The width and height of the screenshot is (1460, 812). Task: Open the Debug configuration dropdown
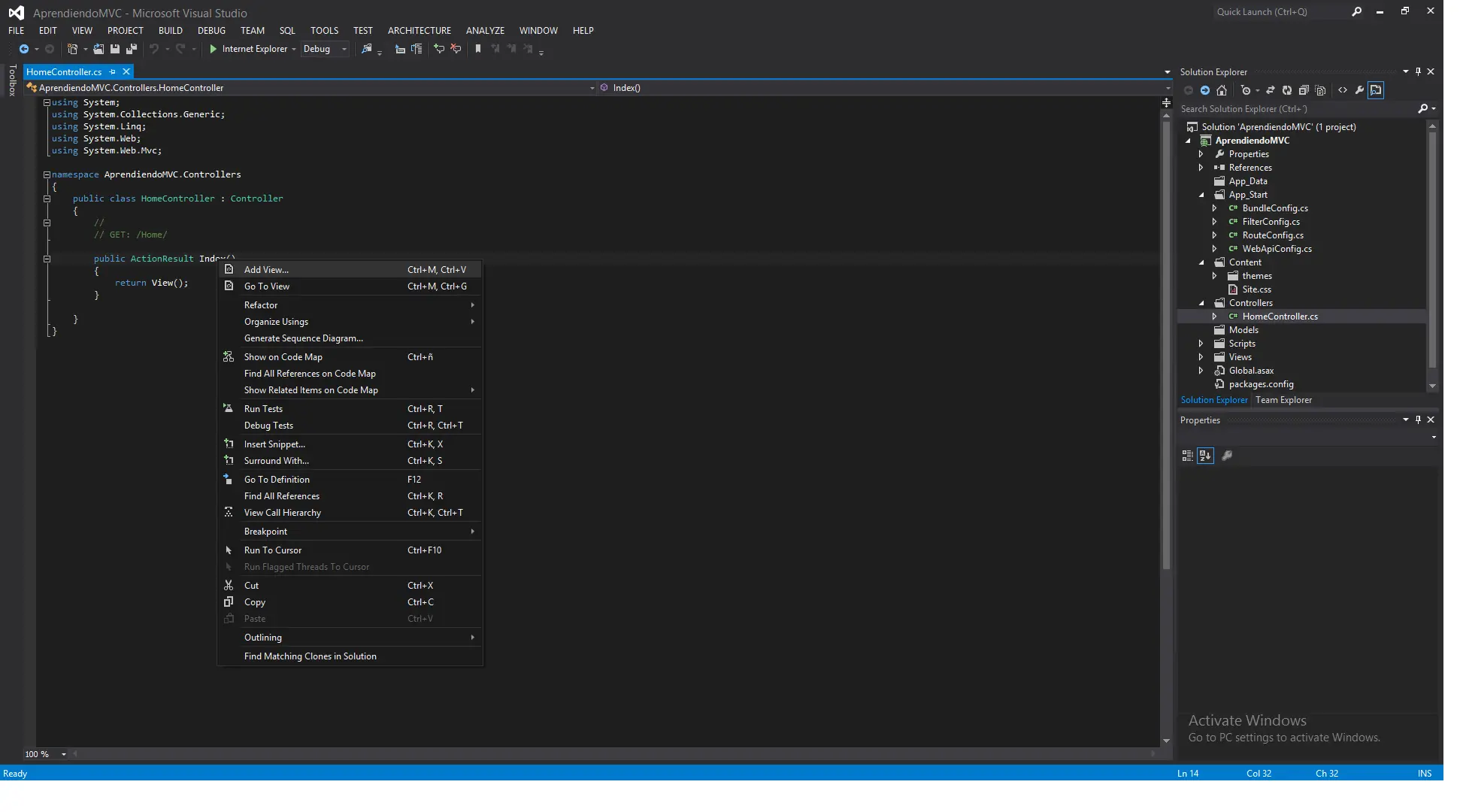click(x=325, y=49)
